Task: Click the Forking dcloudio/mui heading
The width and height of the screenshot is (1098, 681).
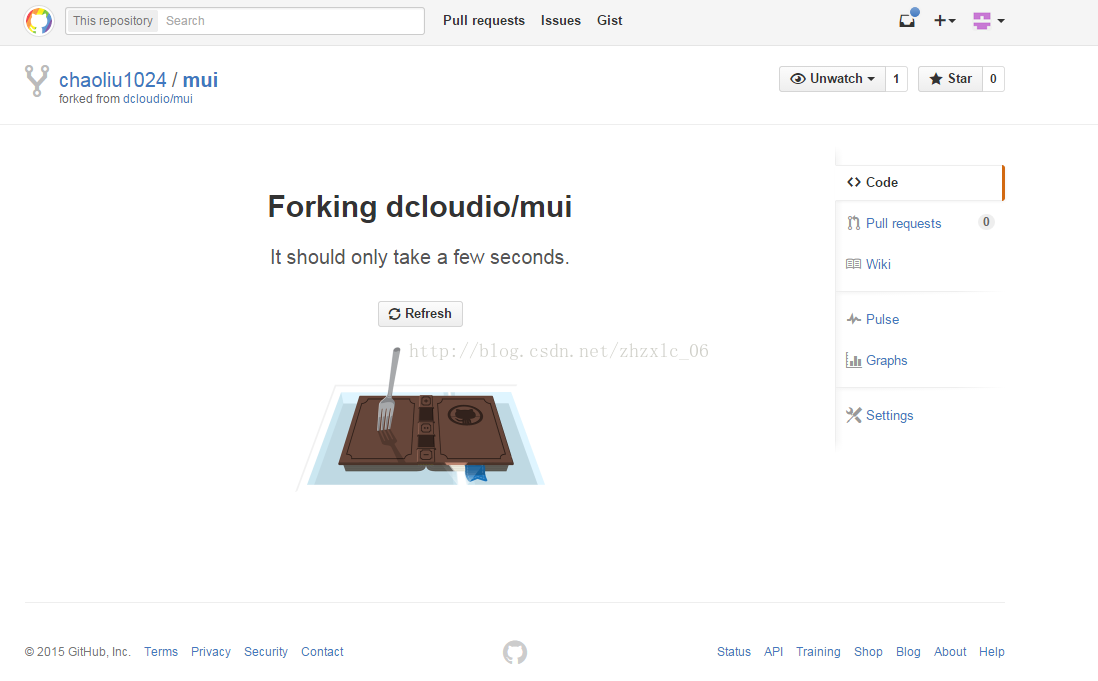Action: [x=420, y=207]
